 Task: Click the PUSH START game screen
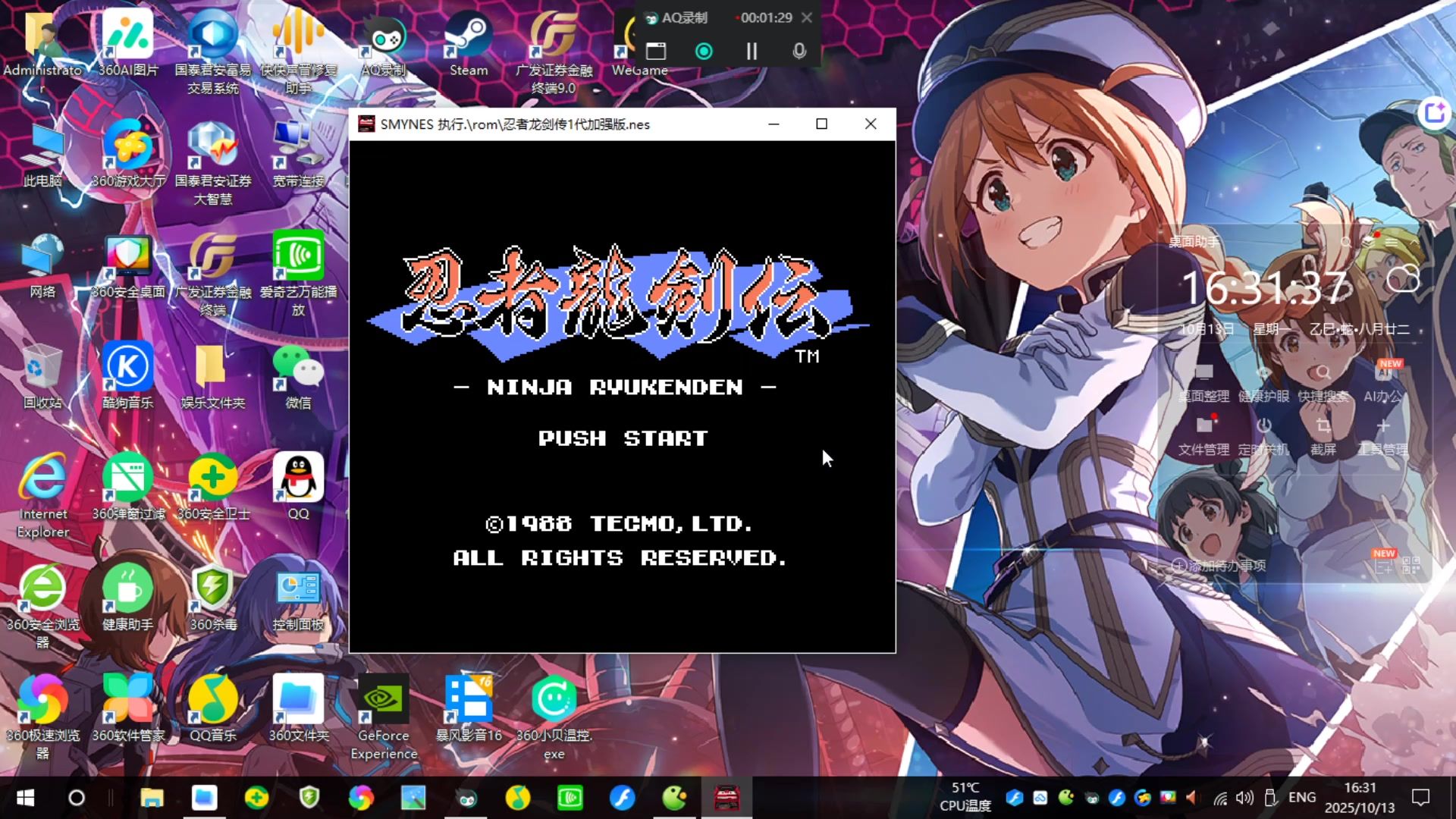click(x=623, y=438)
